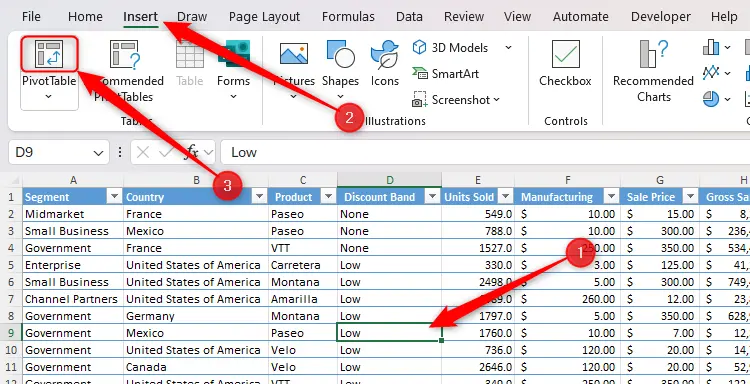Screen dimensions: 750x384
Task: Open the Recommended PivotTables icon
Action: 124,54
